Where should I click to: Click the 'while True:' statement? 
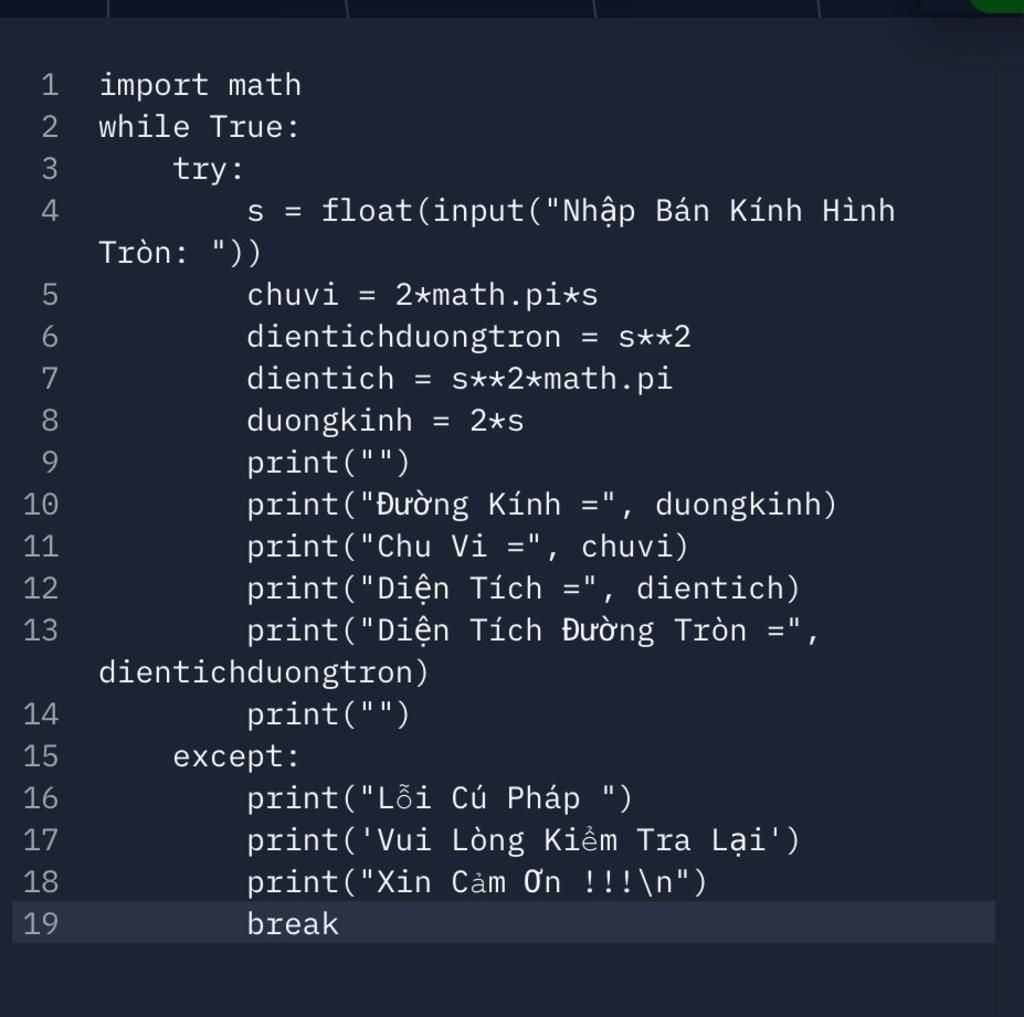point(199,127)
